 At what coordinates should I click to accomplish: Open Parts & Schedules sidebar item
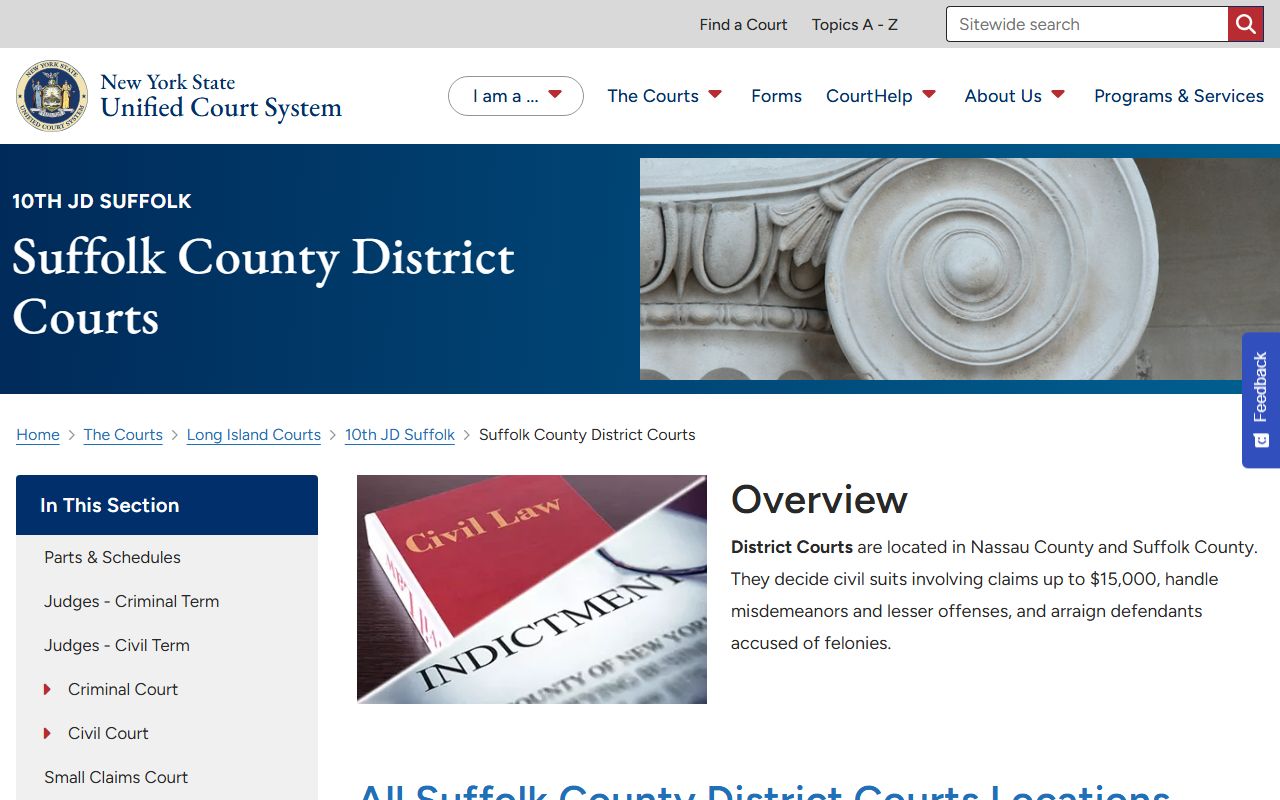point(112,557)
